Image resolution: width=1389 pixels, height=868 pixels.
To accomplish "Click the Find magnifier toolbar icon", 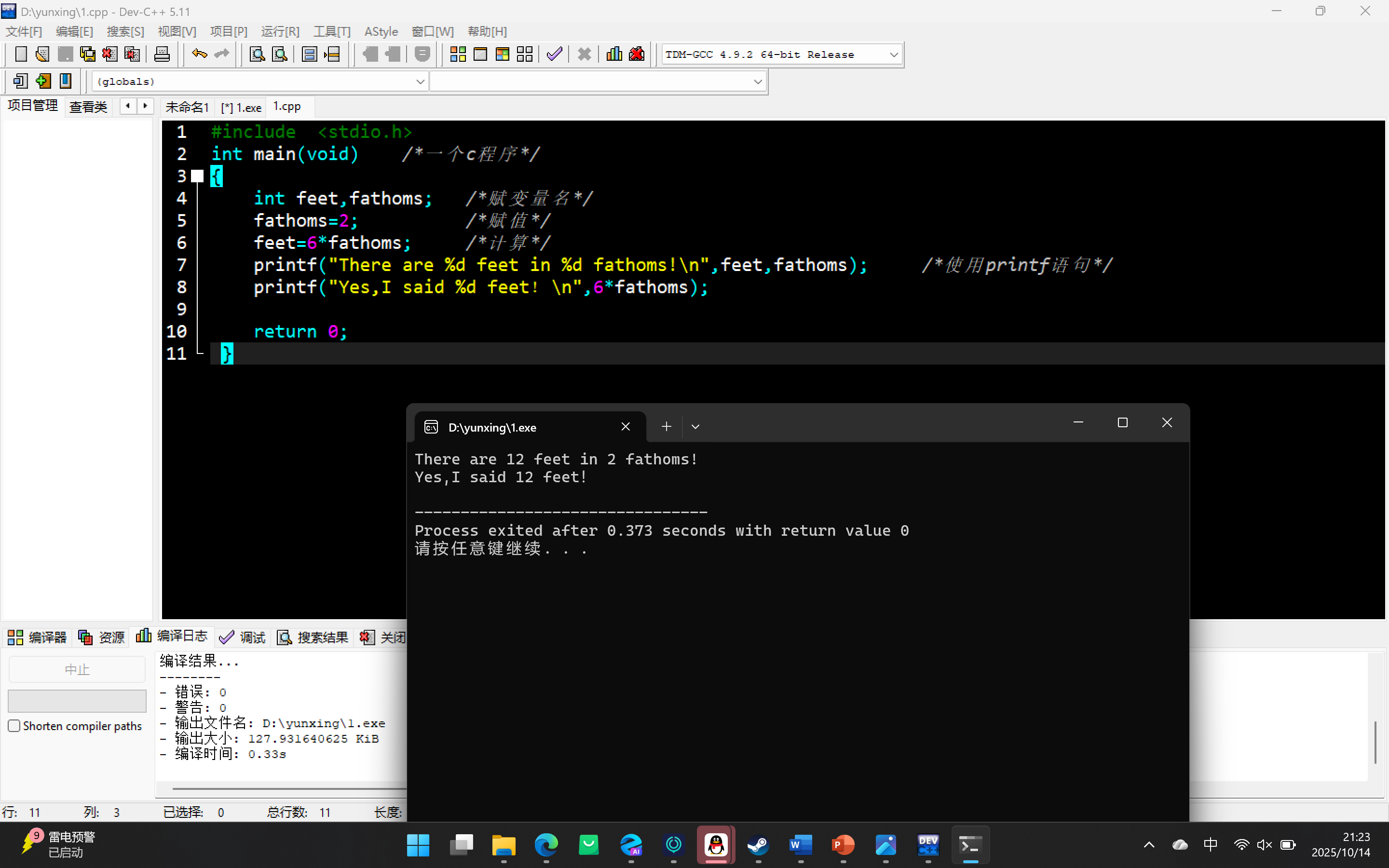I will point(257,54).
